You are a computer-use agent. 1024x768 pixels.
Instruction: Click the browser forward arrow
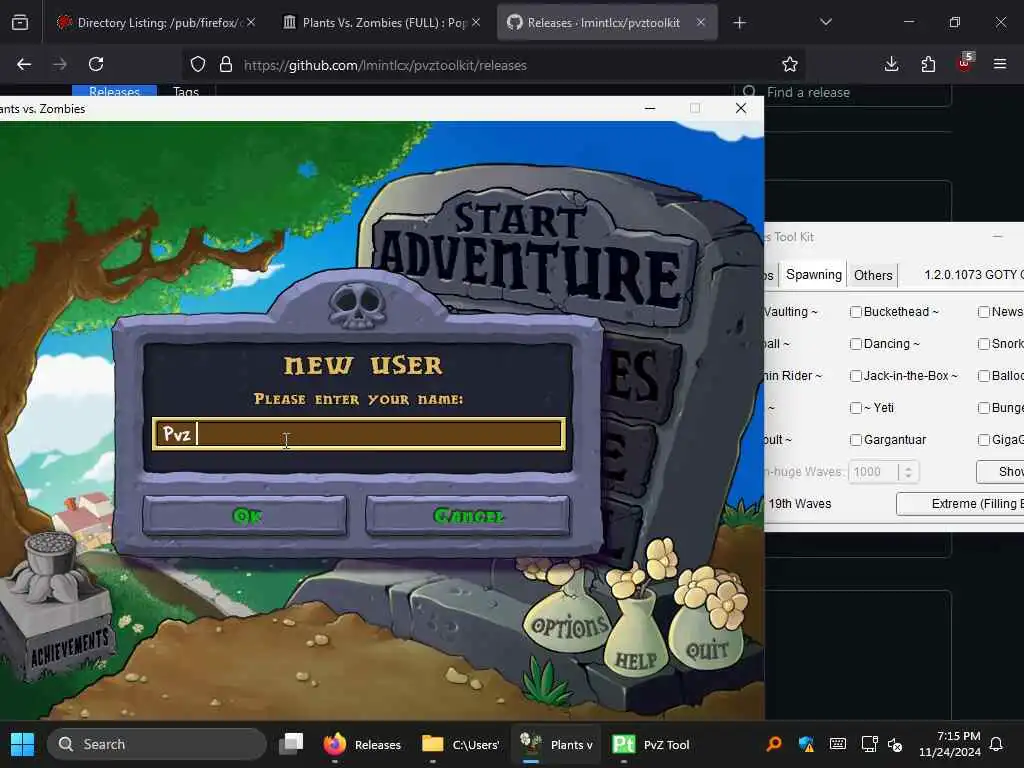click(60, 64)
